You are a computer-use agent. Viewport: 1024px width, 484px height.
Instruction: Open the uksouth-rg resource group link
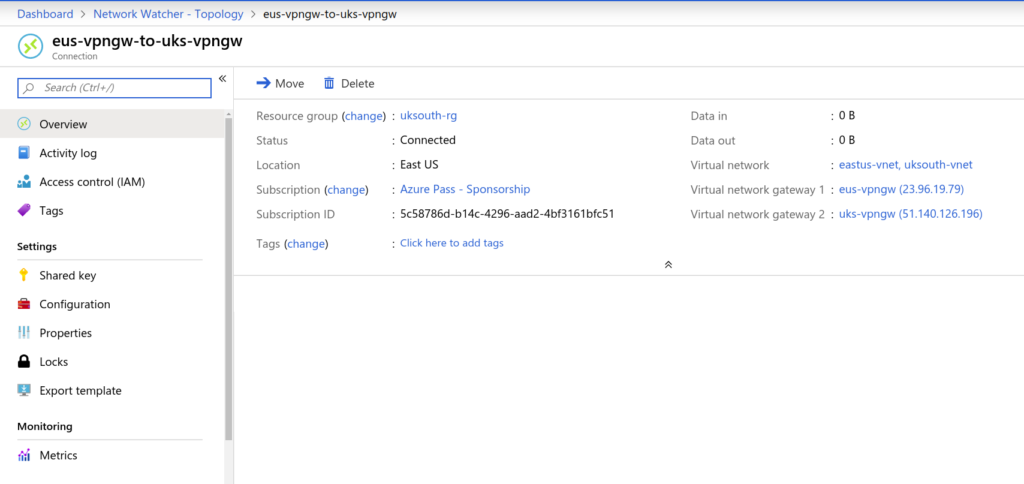pos(428,116)
